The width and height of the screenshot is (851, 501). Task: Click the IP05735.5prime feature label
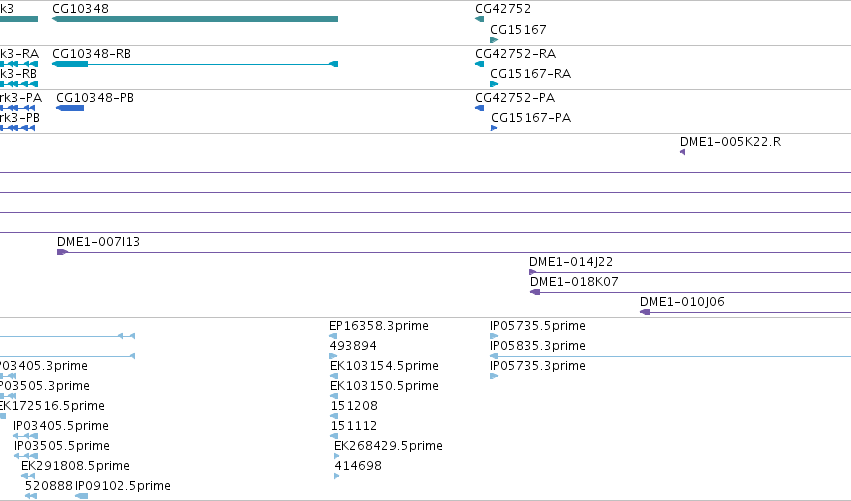538,326
